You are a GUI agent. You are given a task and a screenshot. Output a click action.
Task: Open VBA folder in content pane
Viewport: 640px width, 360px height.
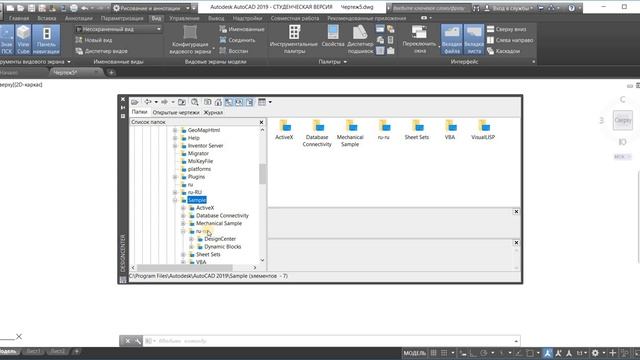450,130
